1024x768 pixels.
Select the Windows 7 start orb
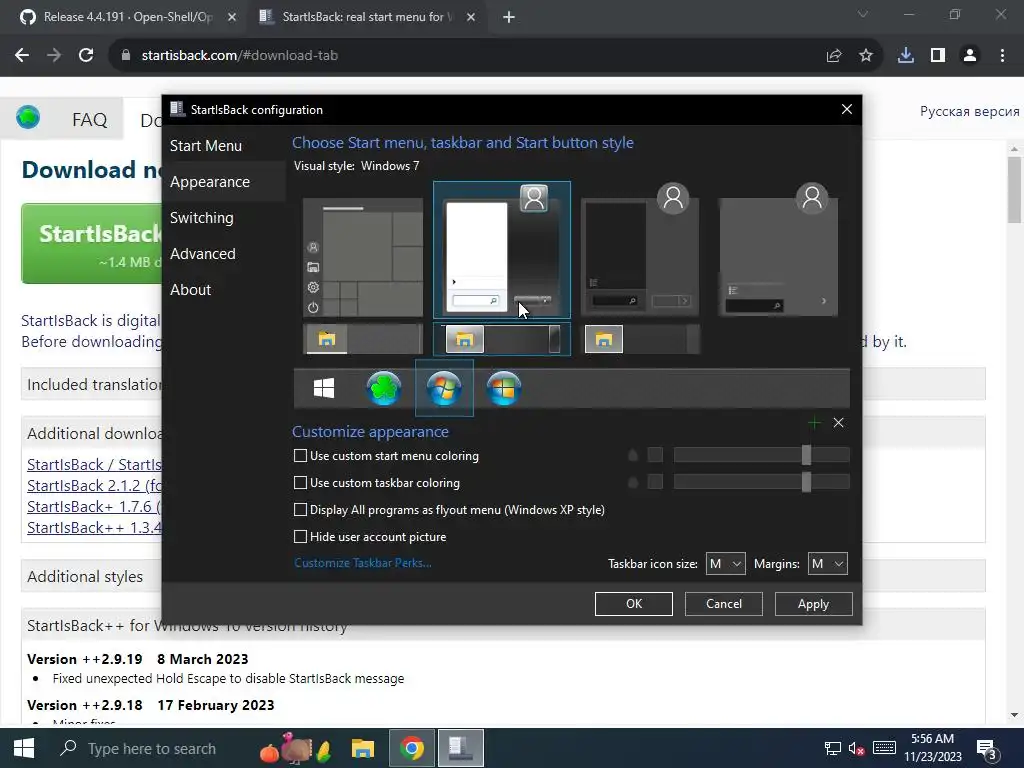pyautogui.click(x=444, y=388)
